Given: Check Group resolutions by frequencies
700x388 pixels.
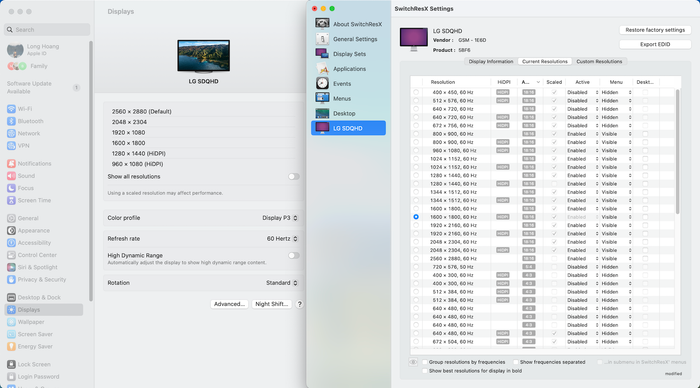Looking at the screenshot, I should (425, 362).
